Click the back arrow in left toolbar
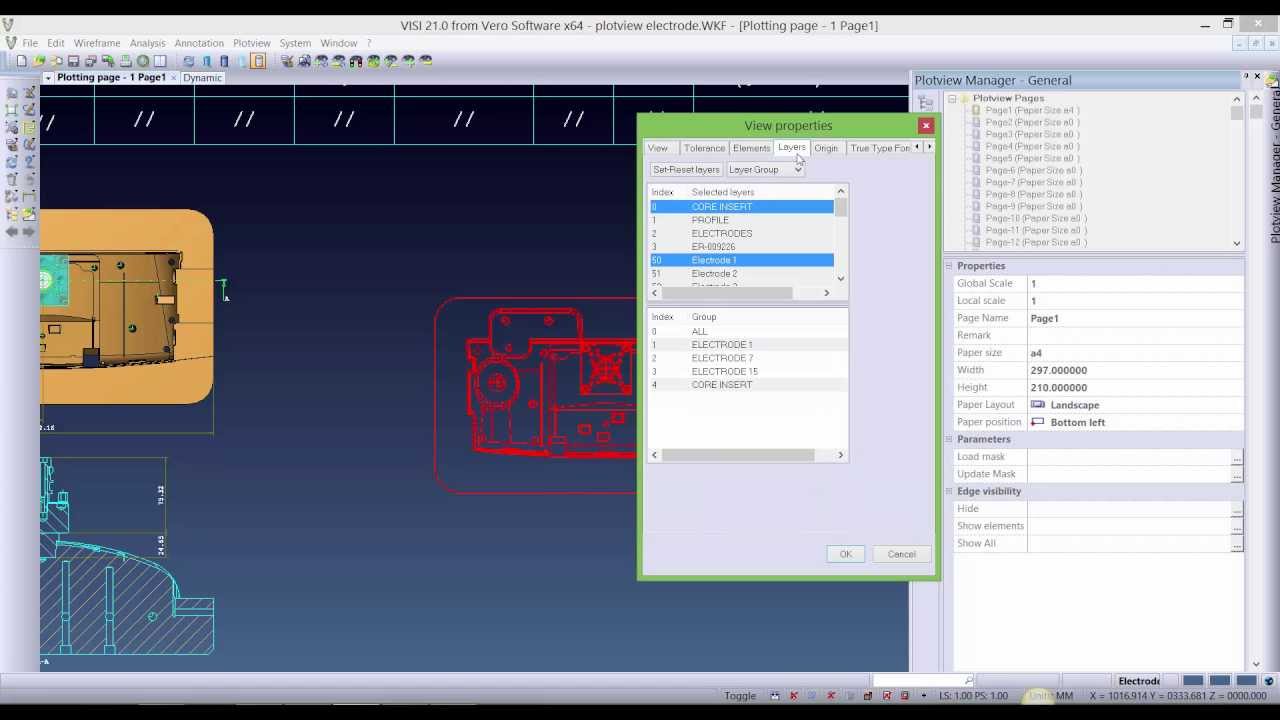1280x720 pixels. click(12, 231)
